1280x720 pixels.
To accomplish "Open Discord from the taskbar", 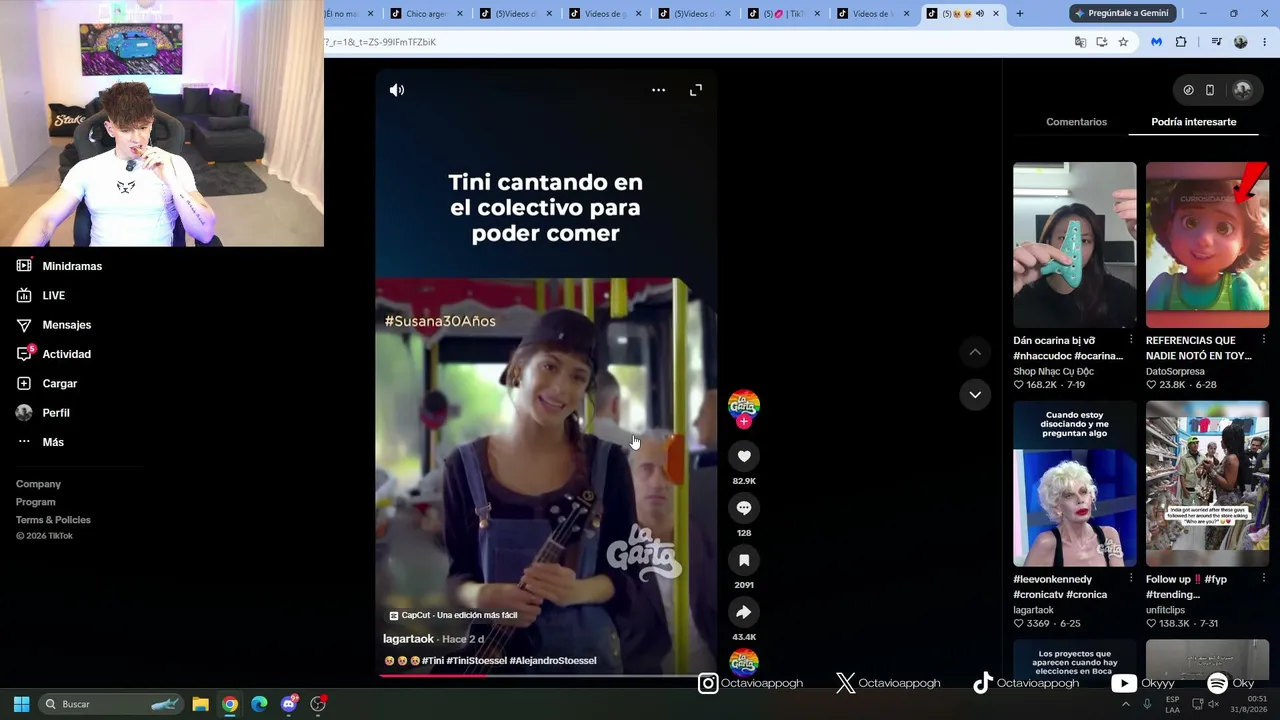I will [x=289, y=704].
